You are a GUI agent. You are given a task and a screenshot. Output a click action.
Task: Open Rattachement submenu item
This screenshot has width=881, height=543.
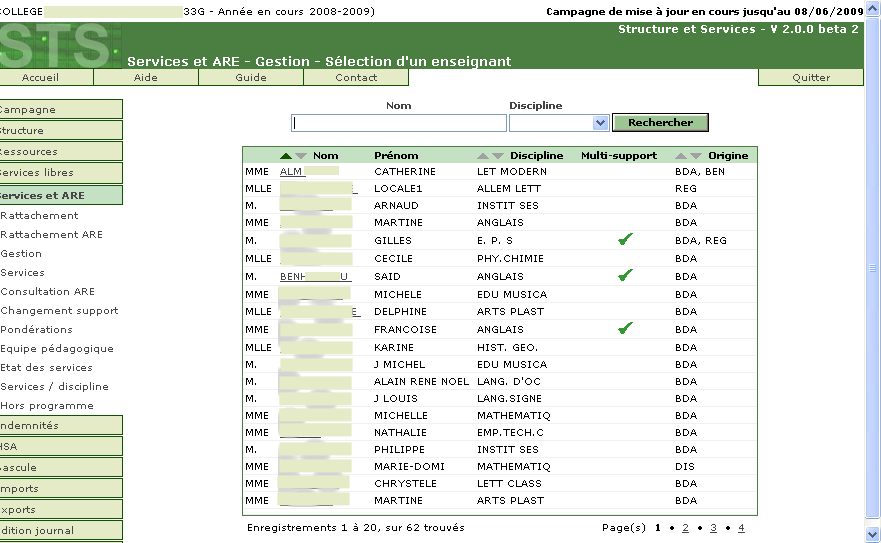tap(39, 215)
